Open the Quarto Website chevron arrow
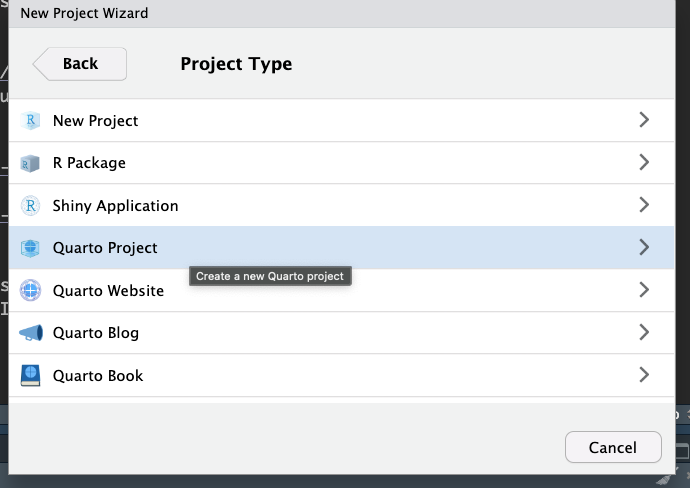Image resolution: width=690 pixels, height=488 pixels. pyautogui.click(x=644, y=290)
